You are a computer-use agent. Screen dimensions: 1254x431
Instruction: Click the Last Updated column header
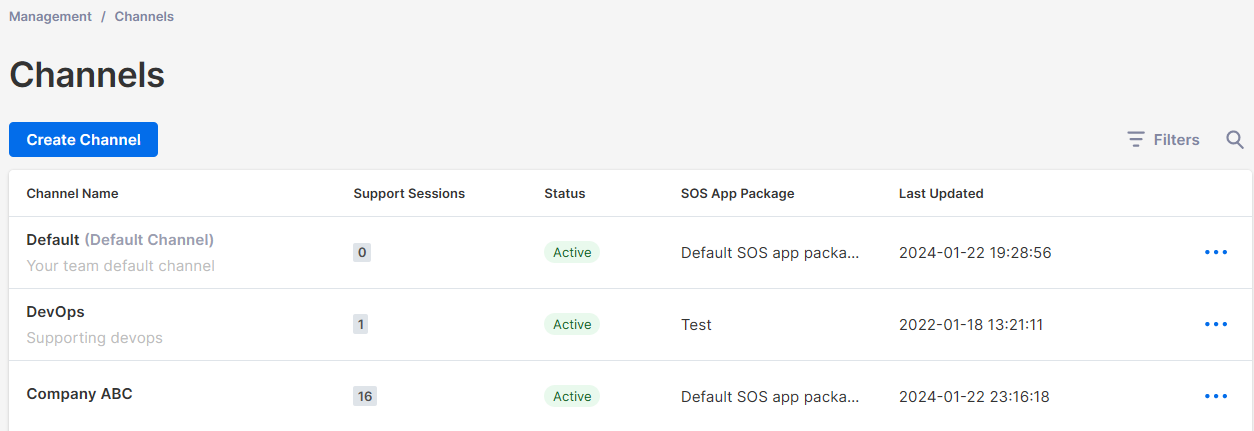(941, 193)
